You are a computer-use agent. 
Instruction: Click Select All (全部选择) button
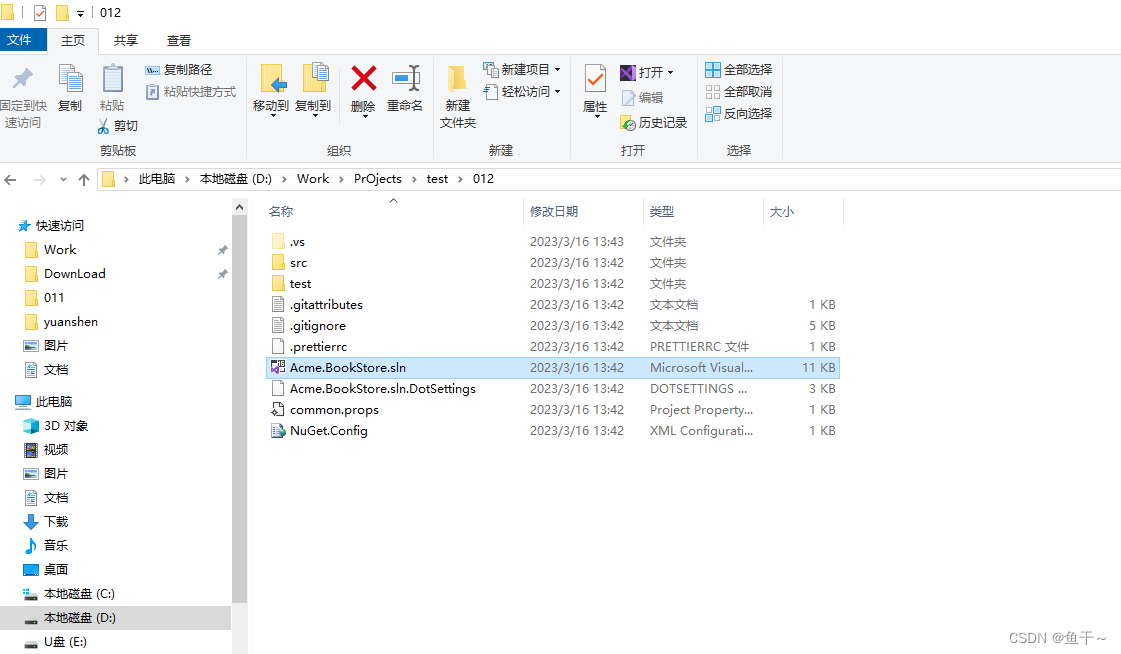click(x=739, y=70)
